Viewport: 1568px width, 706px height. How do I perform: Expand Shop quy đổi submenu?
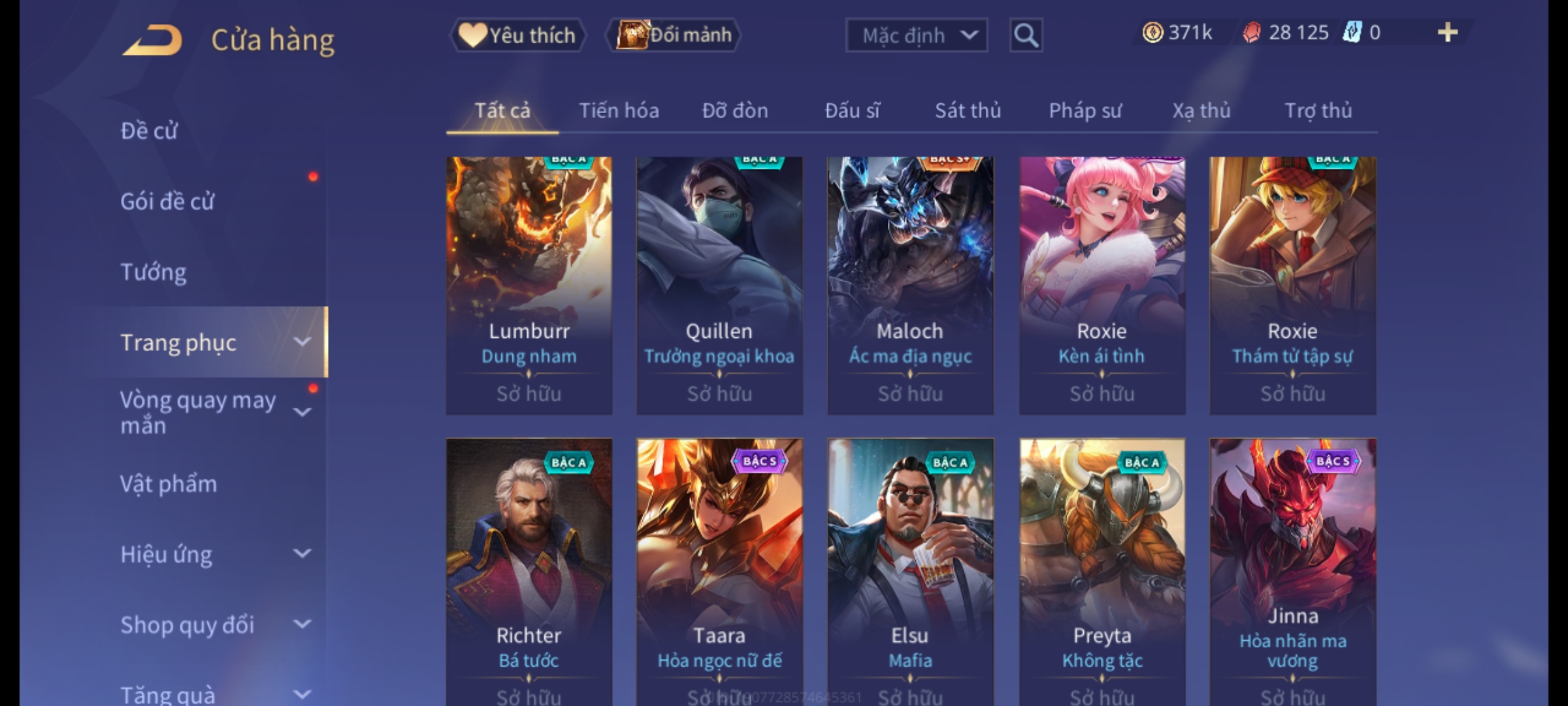point(216,625)
